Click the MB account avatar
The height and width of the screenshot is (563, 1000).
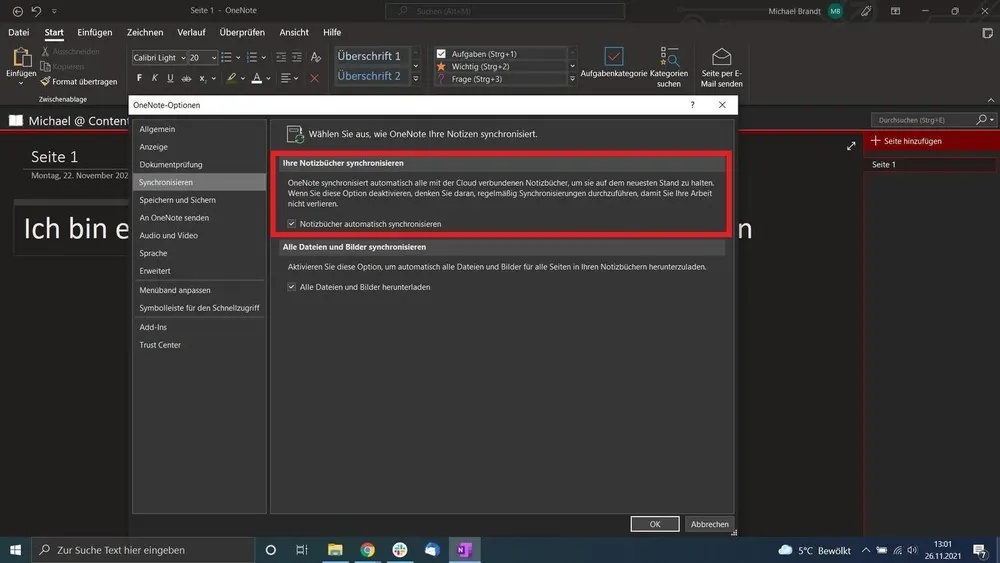pyautogui.click(x=835, y=11)
